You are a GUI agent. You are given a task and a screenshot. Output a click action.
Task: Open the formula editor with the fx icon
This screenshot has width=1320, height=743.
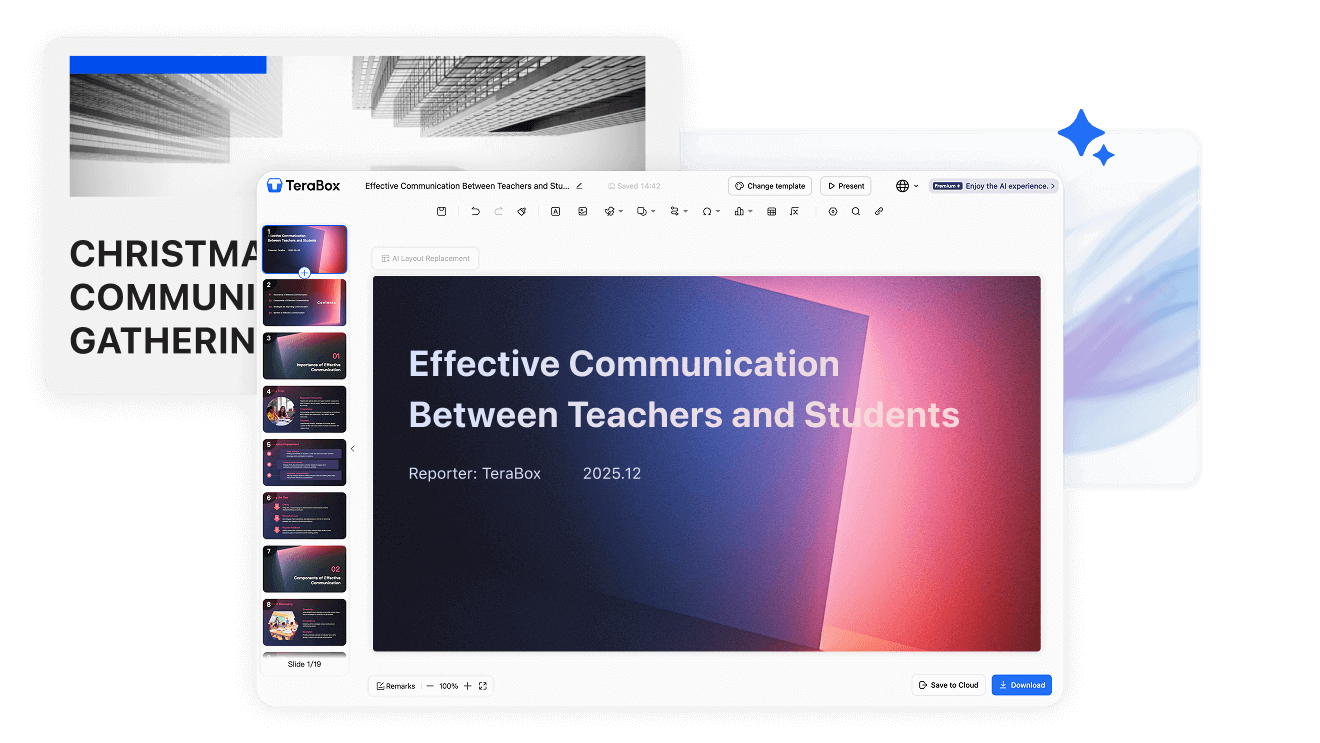pos(795,211)
